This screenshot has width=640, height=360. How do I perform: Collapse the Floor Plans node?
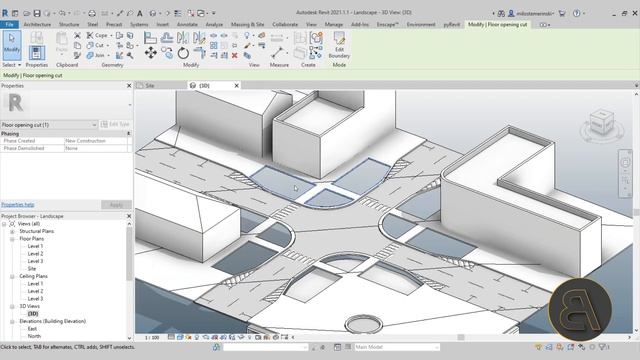tap(12, 239)
